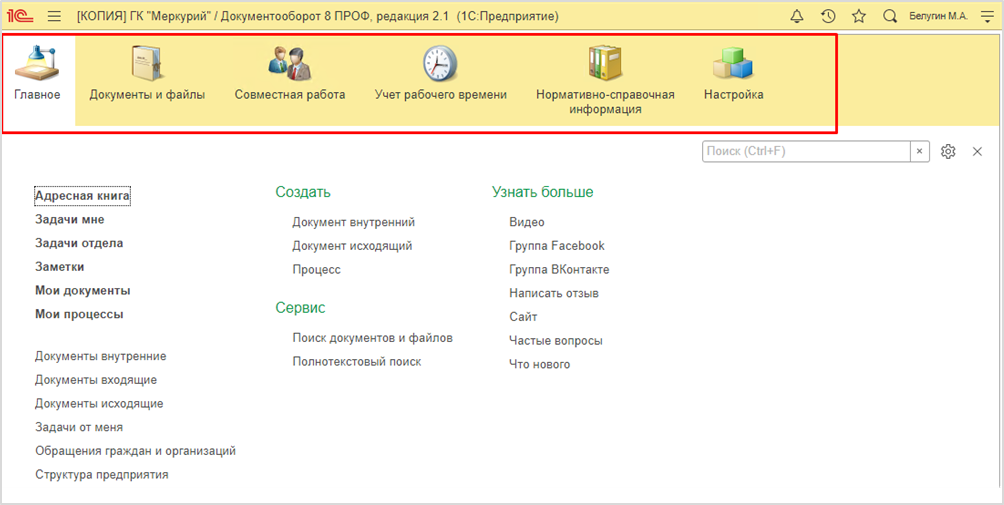Open the Документы и файлы section icon
This screenshot has width=1004, height=505.
(x=147, y=63)
